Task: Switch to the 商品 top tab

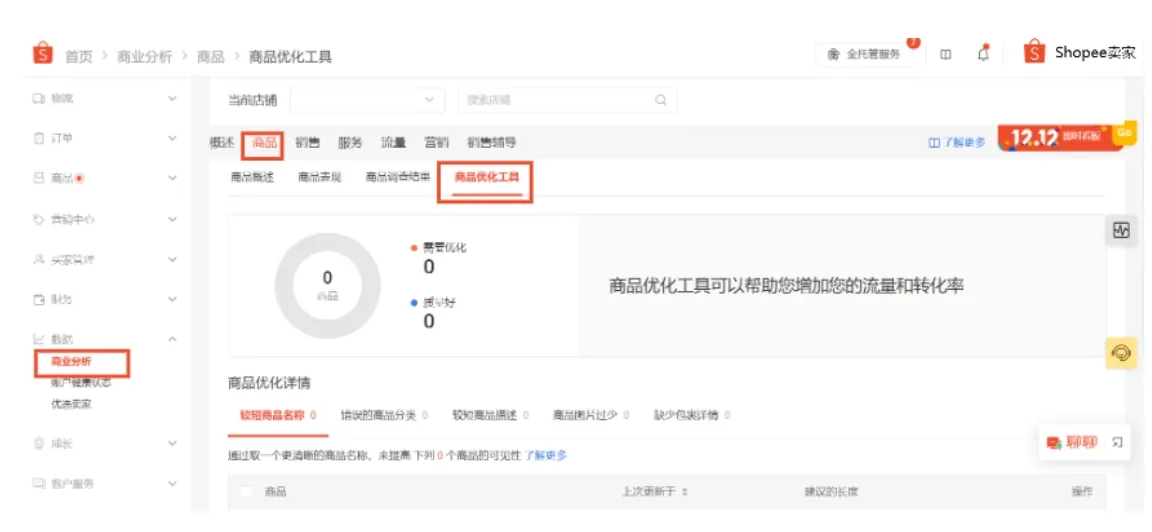Action: click(264, 143)
